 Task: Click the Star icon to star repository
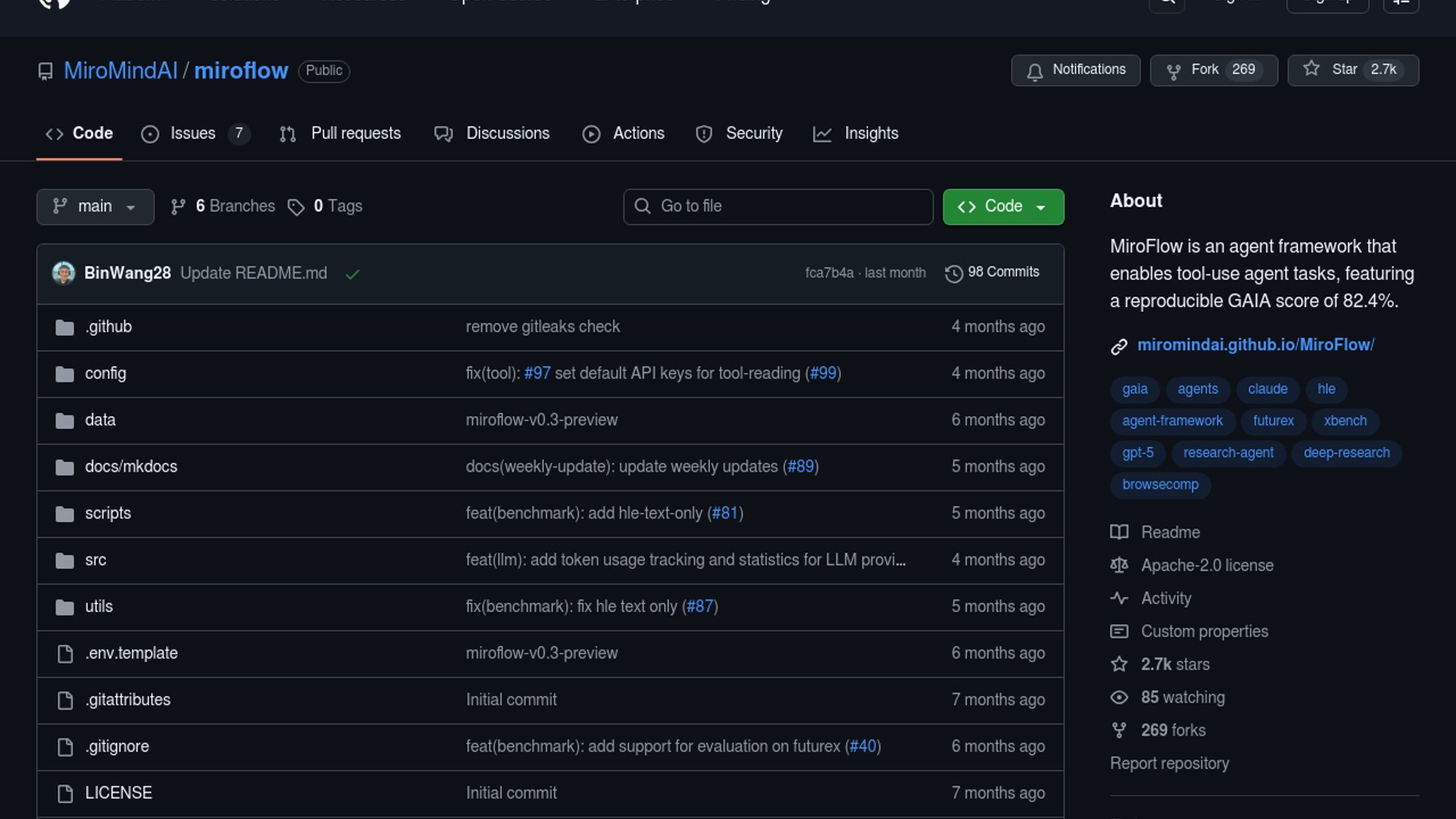click(1311, 69)
